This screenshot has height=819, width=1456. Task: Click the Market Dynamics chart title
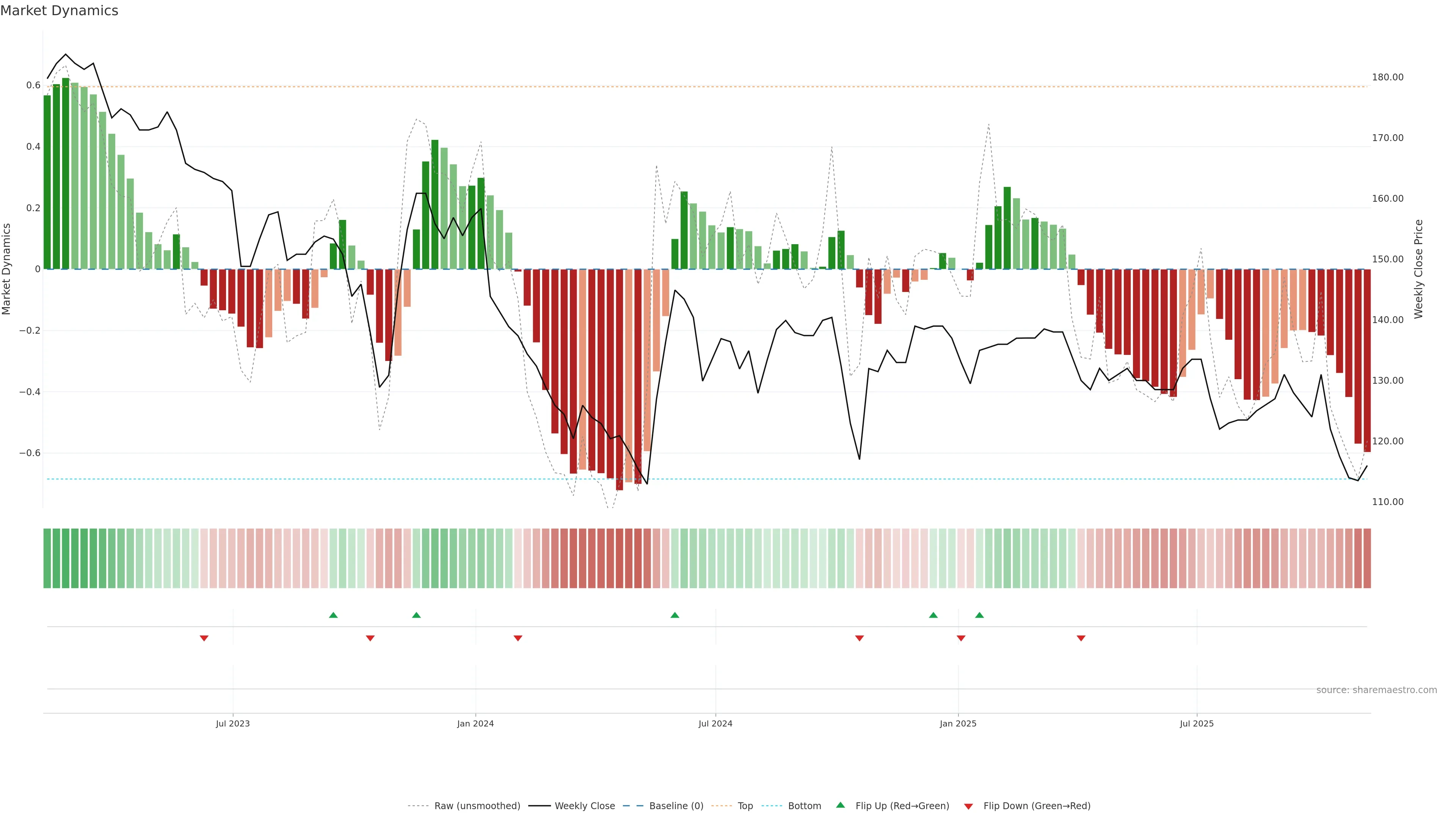pos(60,11)
